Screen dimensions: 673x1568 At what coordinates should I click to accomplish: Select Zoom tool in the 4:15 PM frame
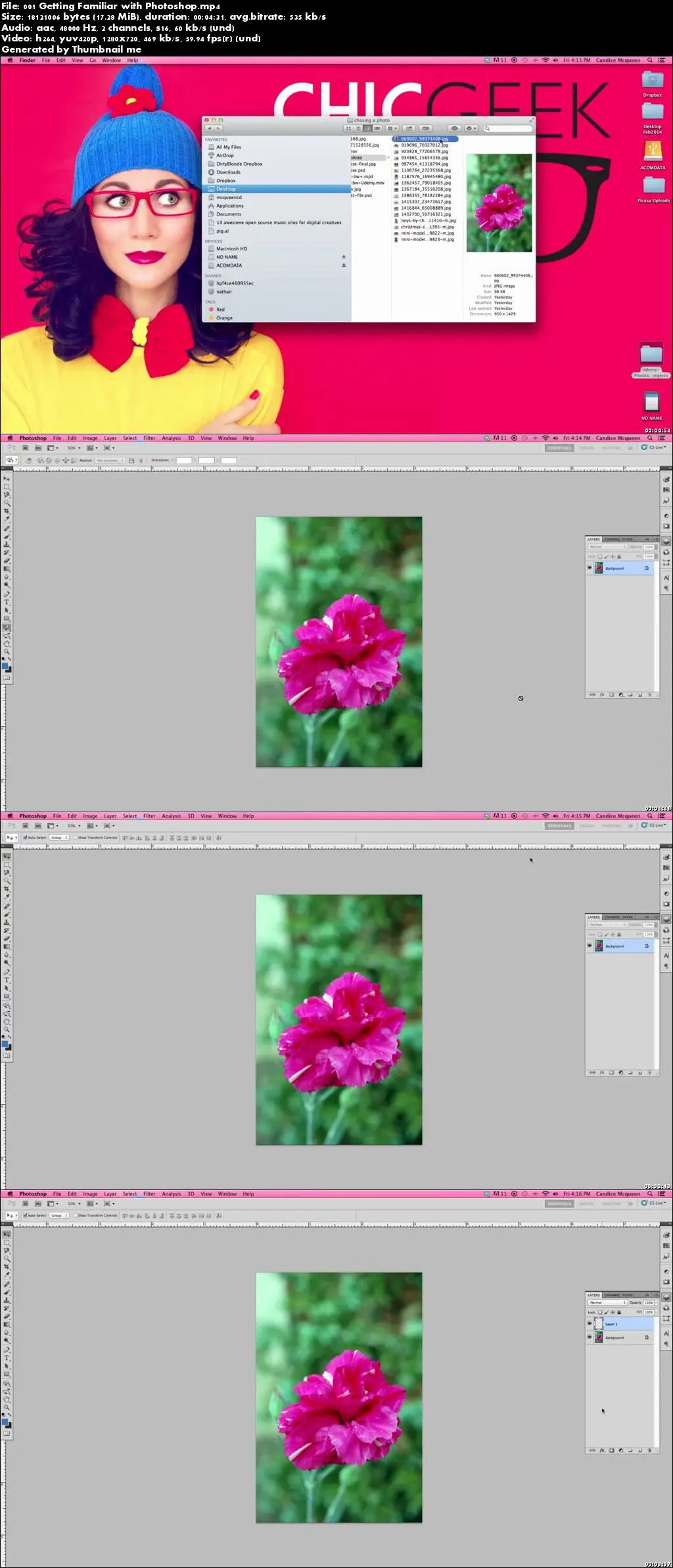(7, 1029)
